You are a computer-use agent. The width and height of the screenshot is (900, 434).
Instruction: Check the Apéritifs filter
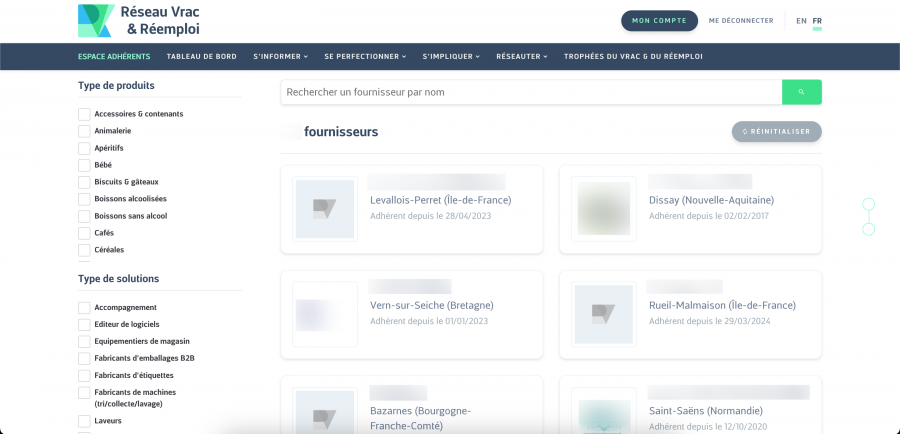[84, 148]
